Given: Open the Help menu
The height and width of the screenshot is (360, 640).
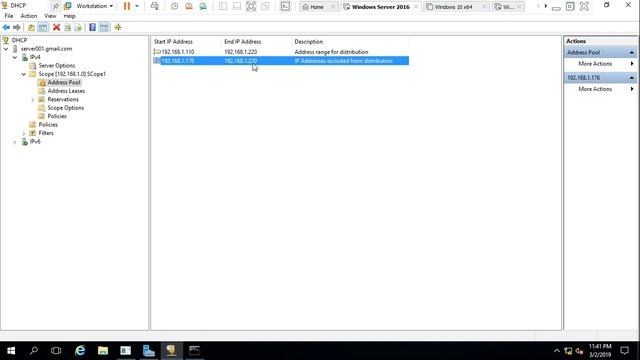Looking at the screenshot, I should (69, 16).
